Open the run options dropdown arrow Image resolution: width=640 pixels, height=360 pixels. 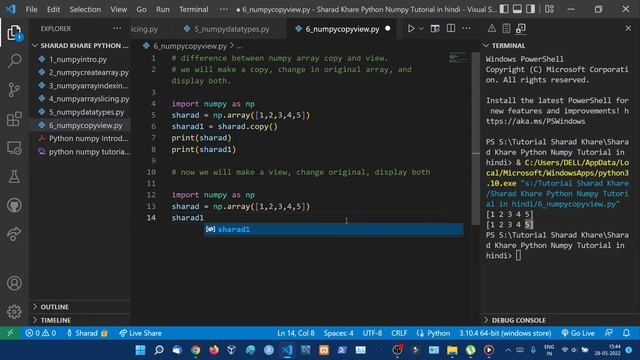click(421, 29)
